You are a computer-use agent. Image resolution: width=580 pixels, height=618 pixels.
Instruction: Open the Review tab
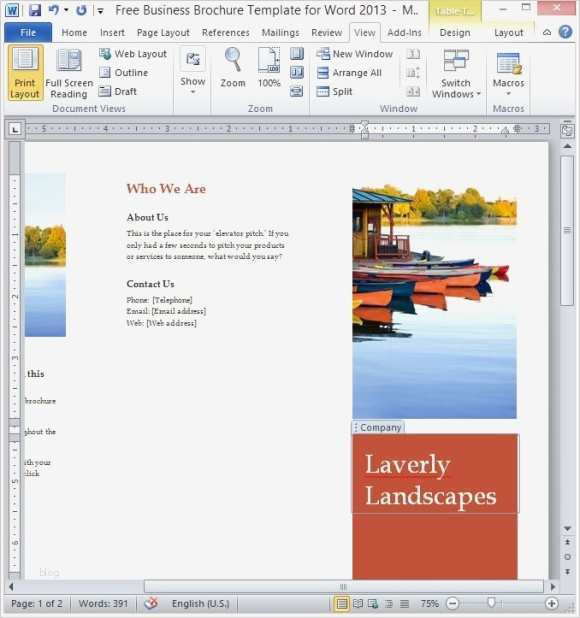tap(326, 33)
